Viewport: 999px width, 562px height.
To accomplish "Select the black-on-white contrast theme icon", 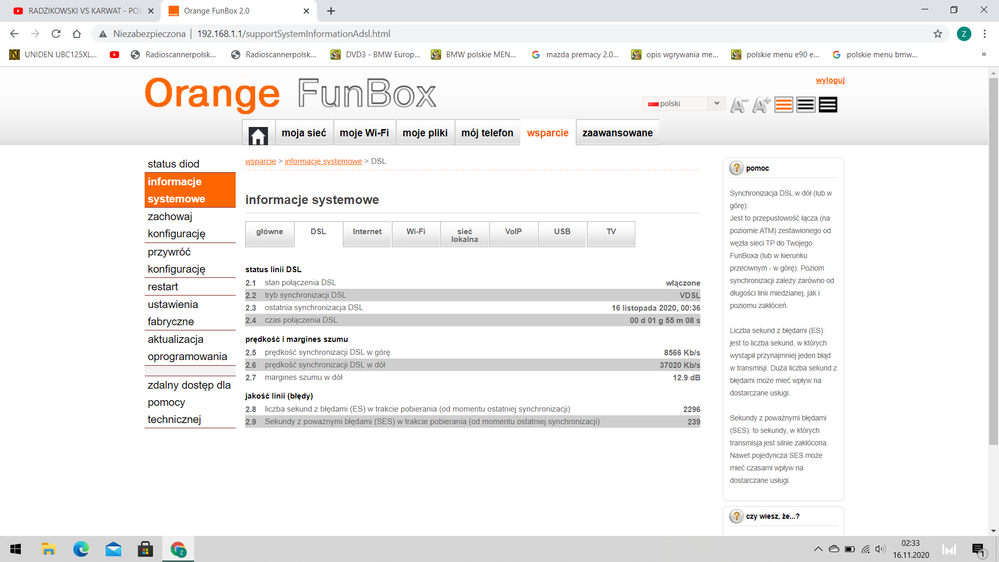I will tap(806, 105).
